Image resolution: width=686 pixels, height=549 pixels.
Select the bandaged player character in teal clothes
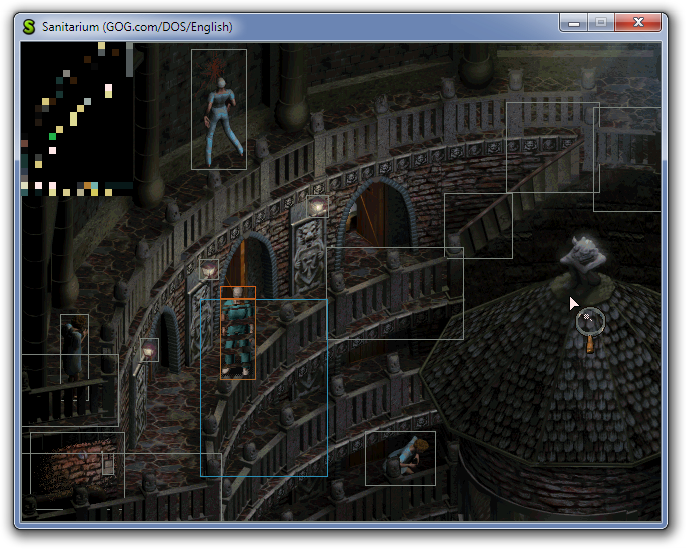pos(238,333)
